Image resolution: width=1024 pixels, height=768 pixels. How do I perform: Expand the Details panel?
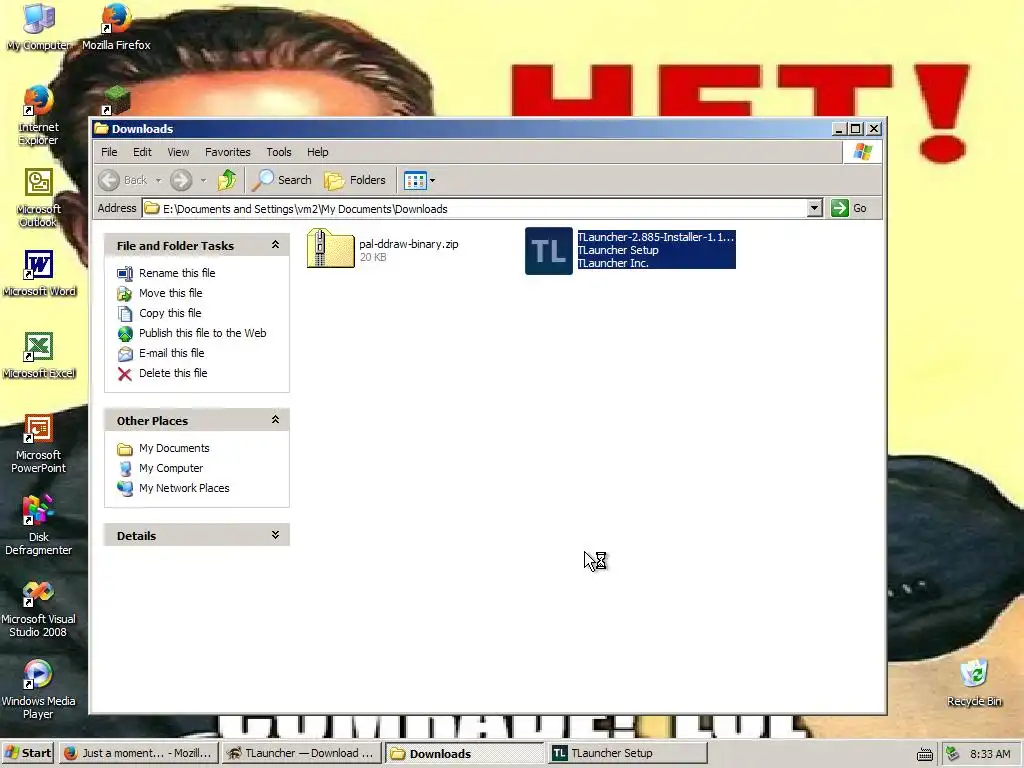coord(275,535)
